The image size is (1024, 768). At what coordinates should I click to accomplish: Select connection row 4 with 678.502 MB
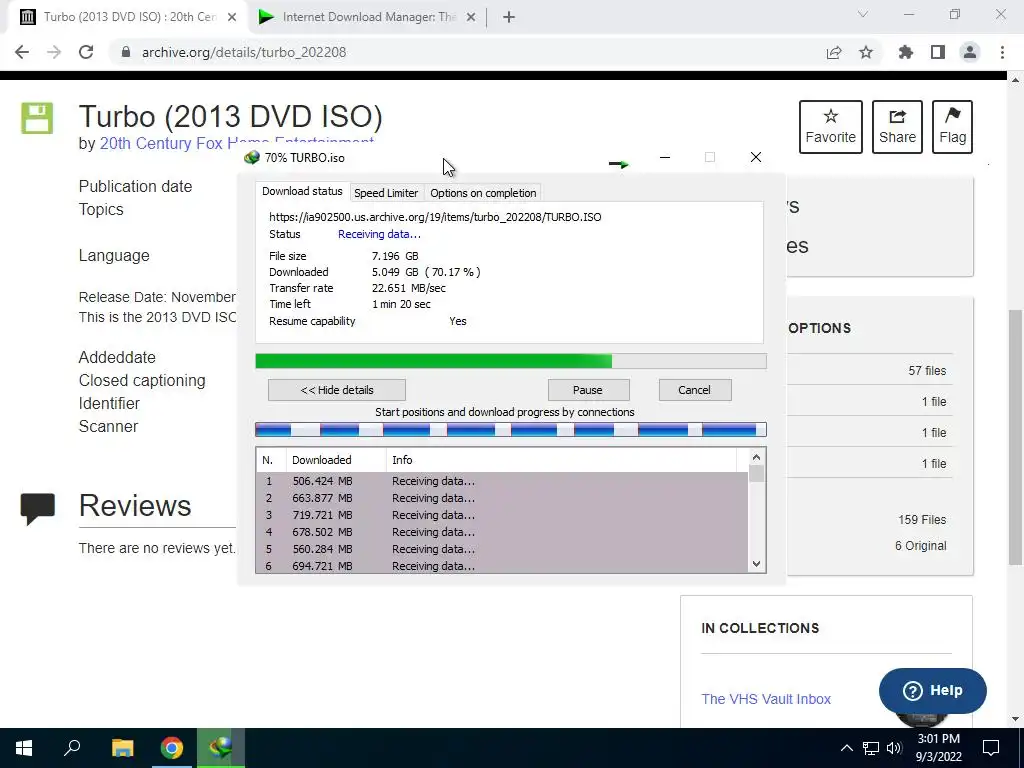pyautogui.click(x=502, y=532)
